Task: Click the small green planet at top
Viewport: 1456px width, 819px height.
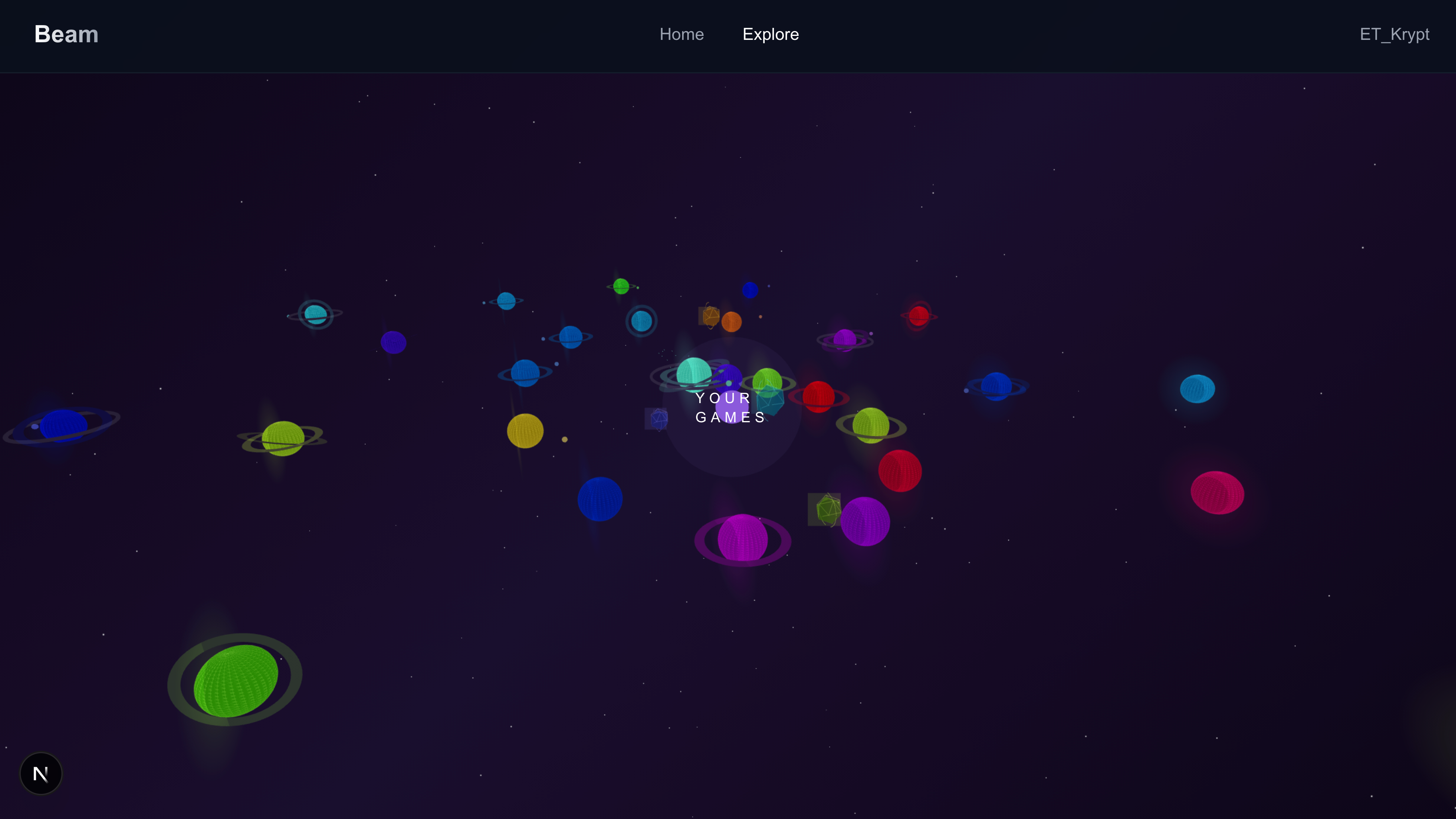Action: pos(621,286)
